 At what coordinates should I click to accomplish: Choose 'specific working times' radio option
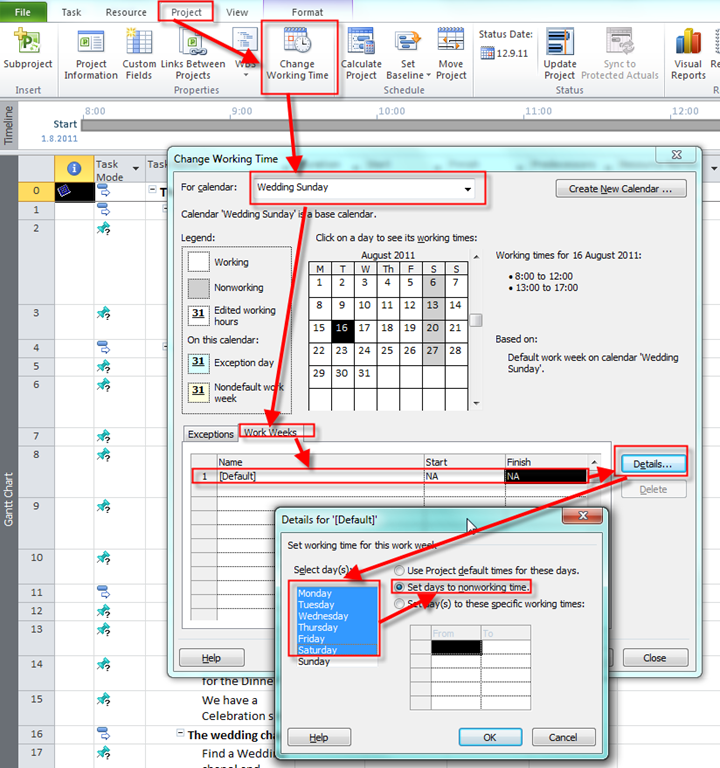401,604
